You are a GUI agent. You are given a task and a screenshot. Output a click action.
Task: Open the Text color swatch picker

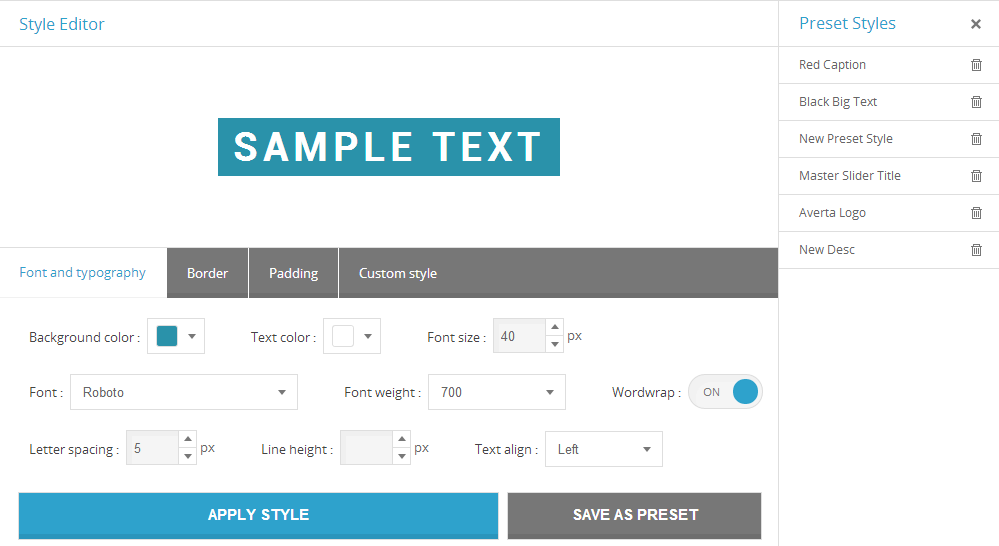[x=352, y=337]
